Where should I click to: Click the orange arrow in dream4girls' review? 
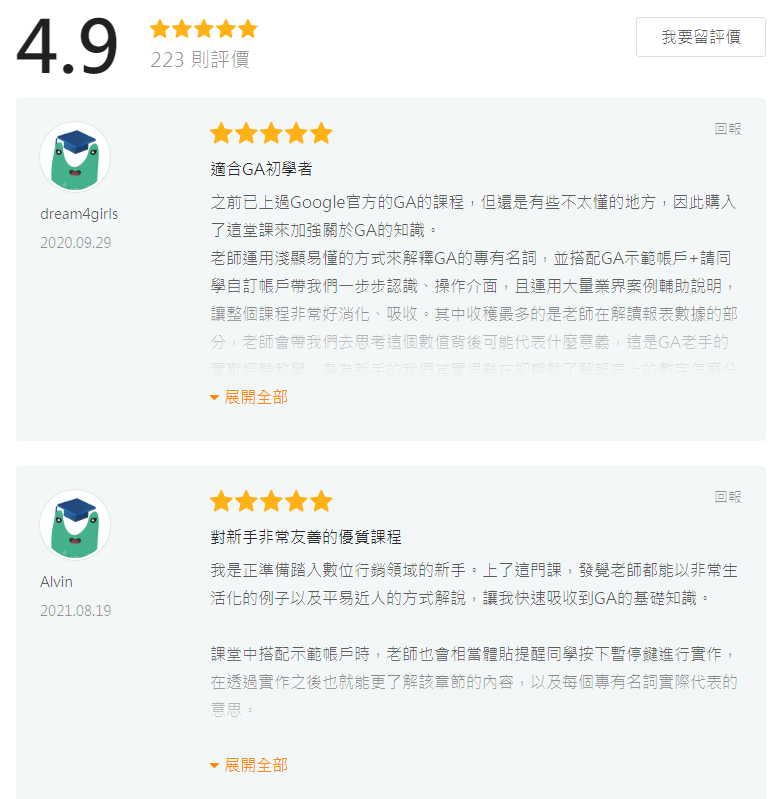214,398
